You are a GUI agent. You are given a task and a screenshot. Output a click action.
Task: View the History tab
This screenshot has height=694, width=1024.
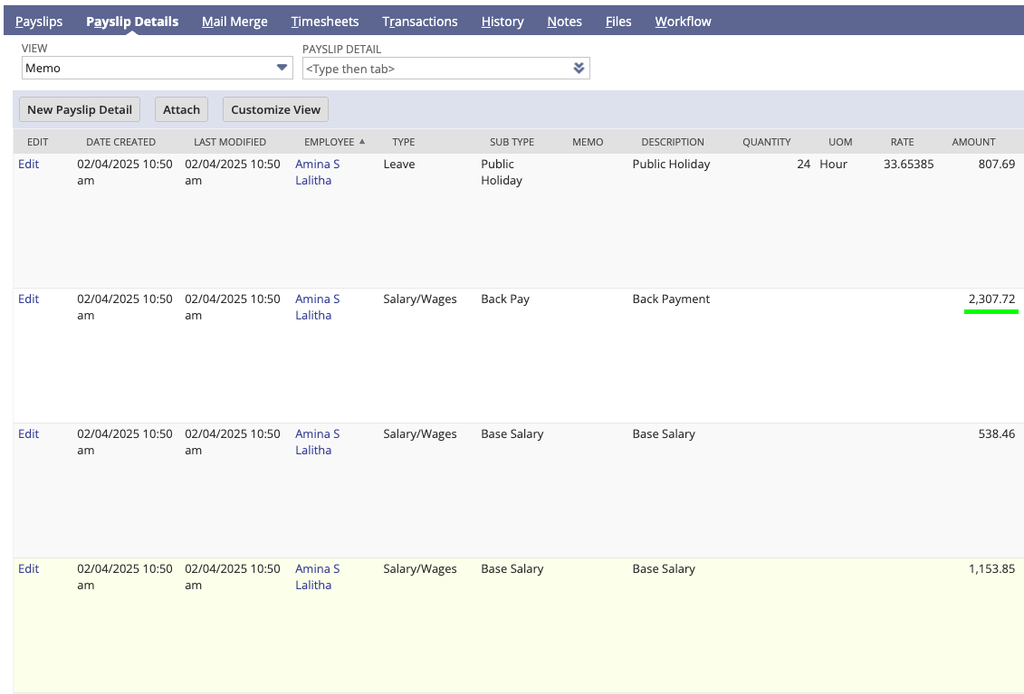tap(502, 22)
